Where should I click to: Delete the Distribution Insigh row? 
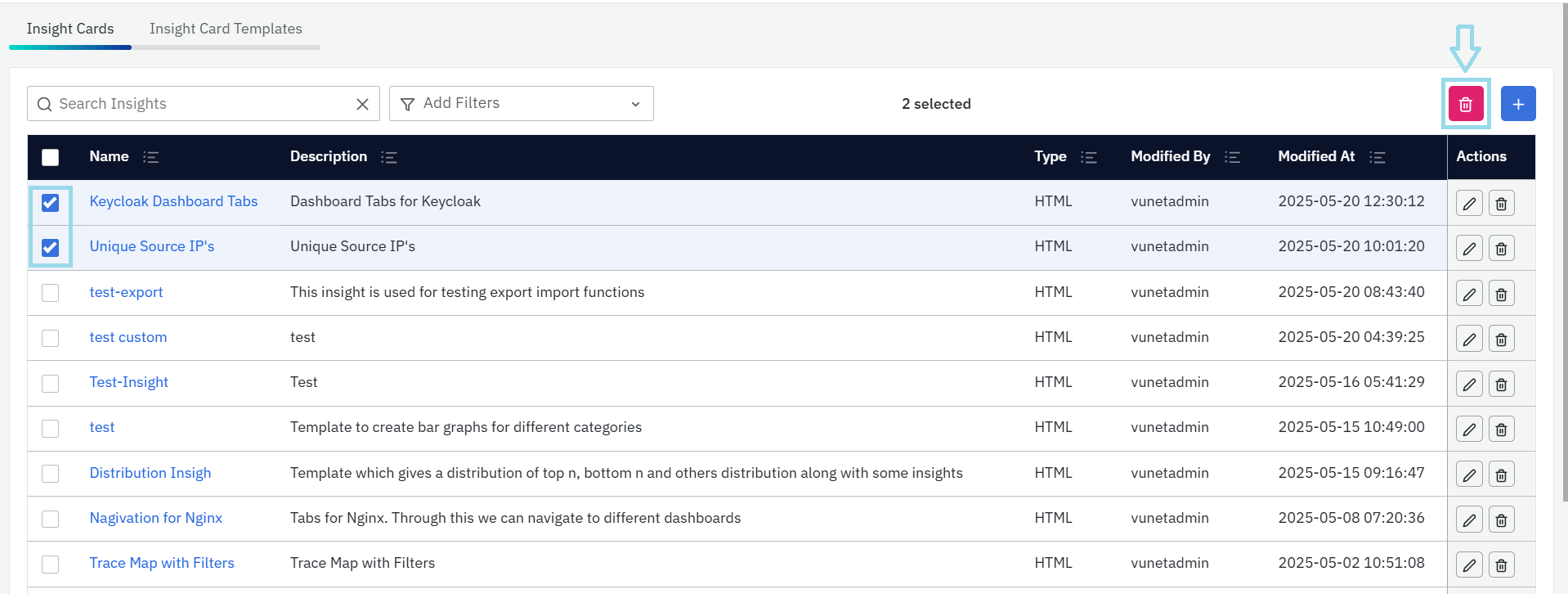(1501, 475)
